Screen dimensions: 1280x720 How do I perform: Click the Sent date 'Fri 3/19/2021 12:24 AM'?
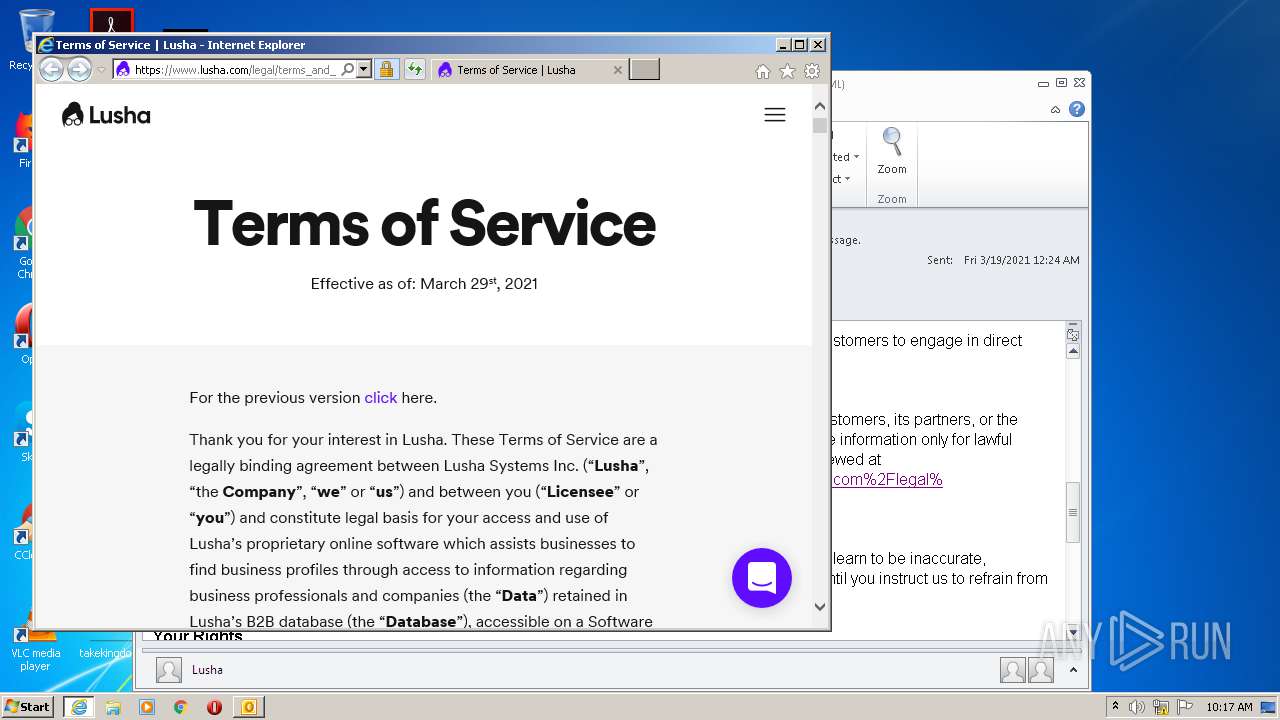pyautogui.click(x=1022, y=260)
